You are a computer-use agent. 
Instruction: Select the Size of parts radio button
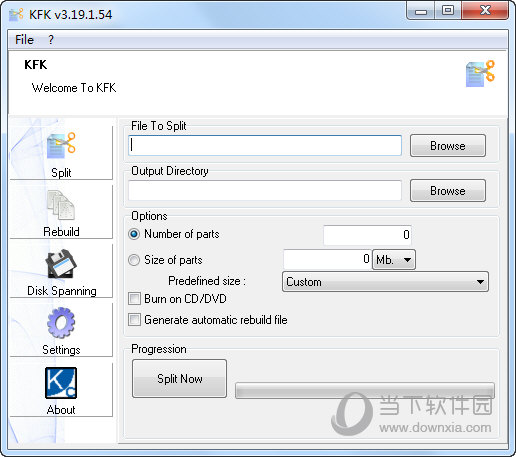click(134, 260)
